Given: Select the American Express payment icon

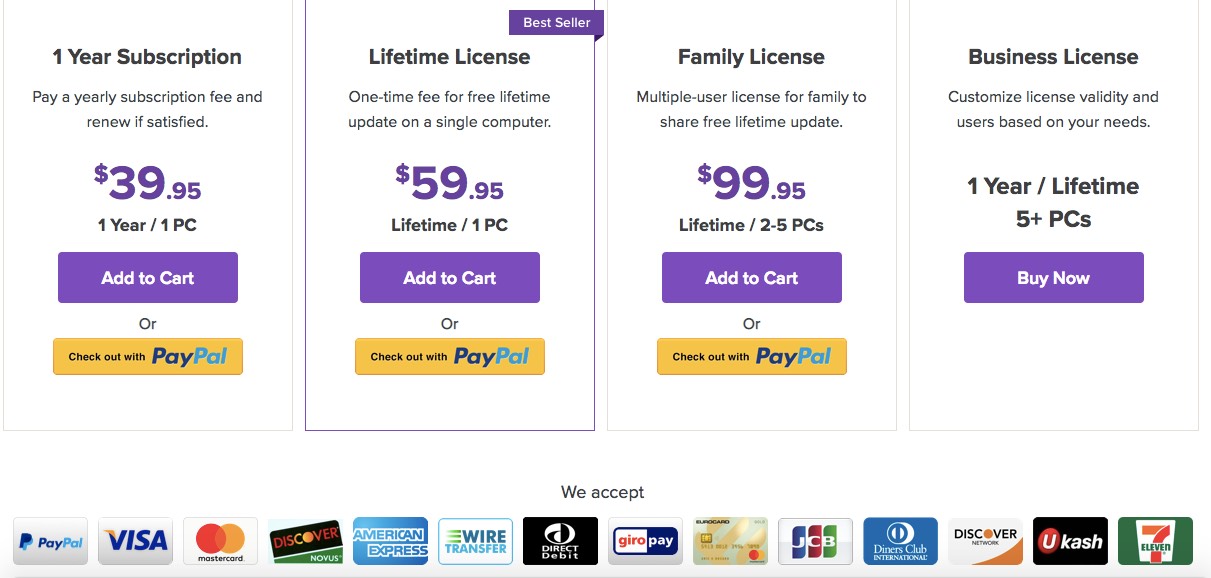Looking at the screenshot, I should 390,541.
